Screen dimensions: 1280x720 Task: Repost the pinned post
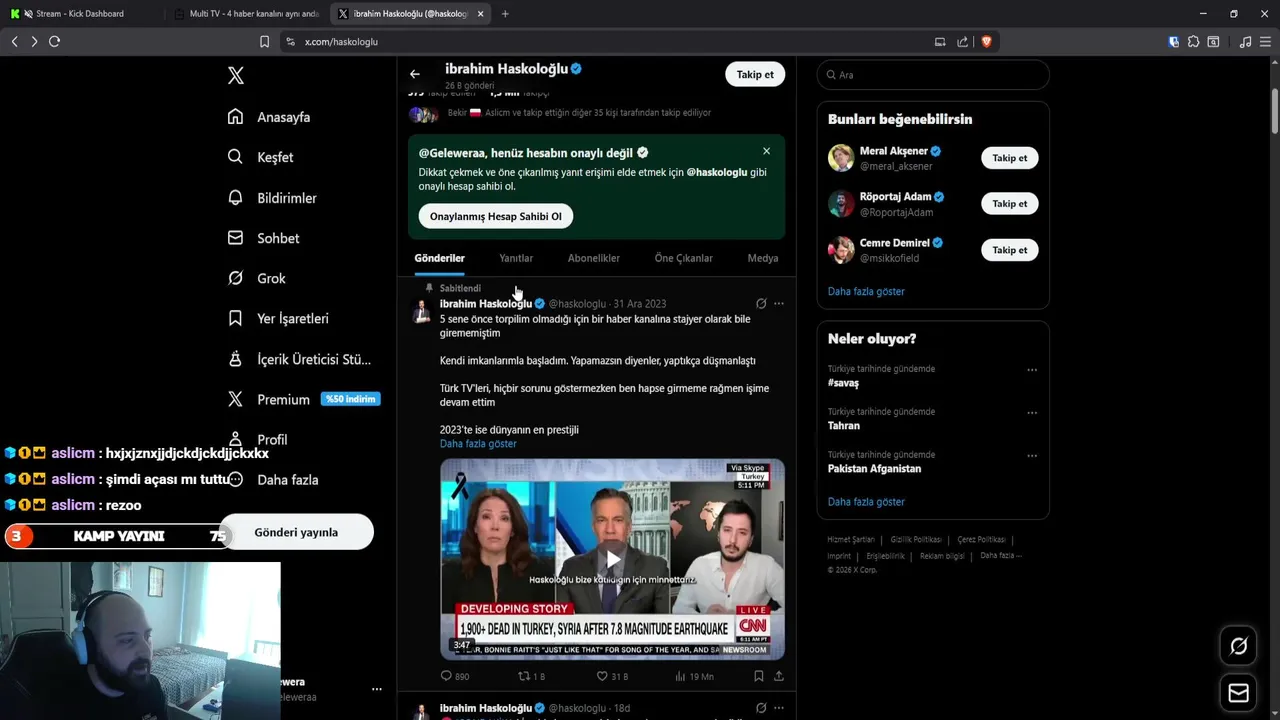(531, 676)
